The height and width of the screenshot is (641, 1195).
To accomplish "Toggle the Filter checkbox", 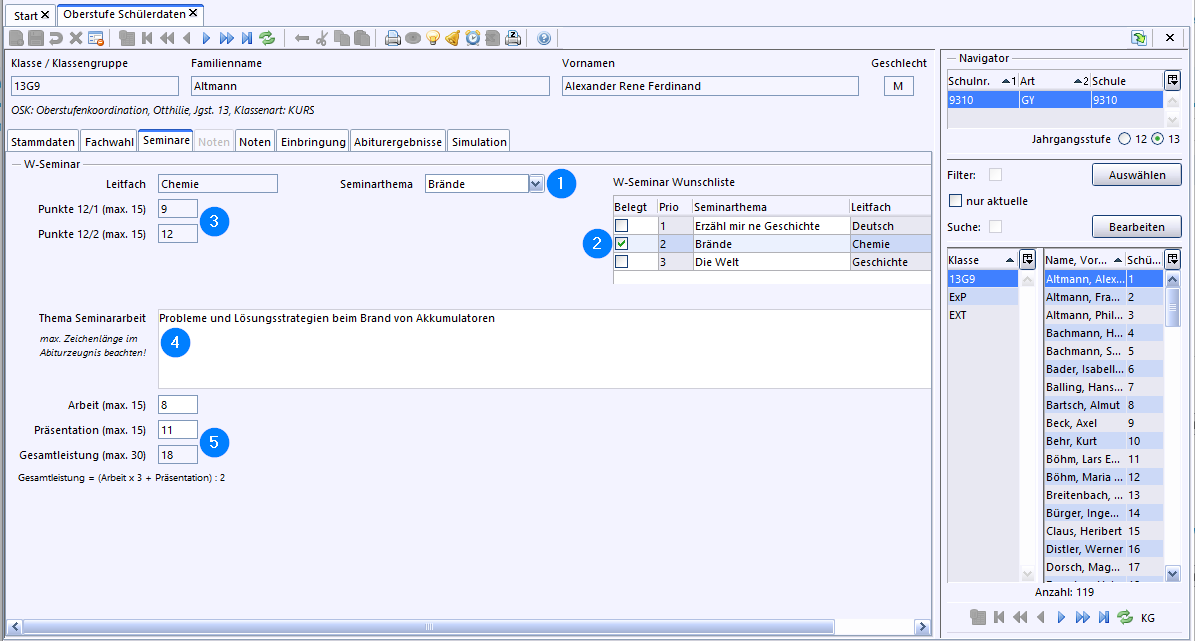I will pos(995,175).
